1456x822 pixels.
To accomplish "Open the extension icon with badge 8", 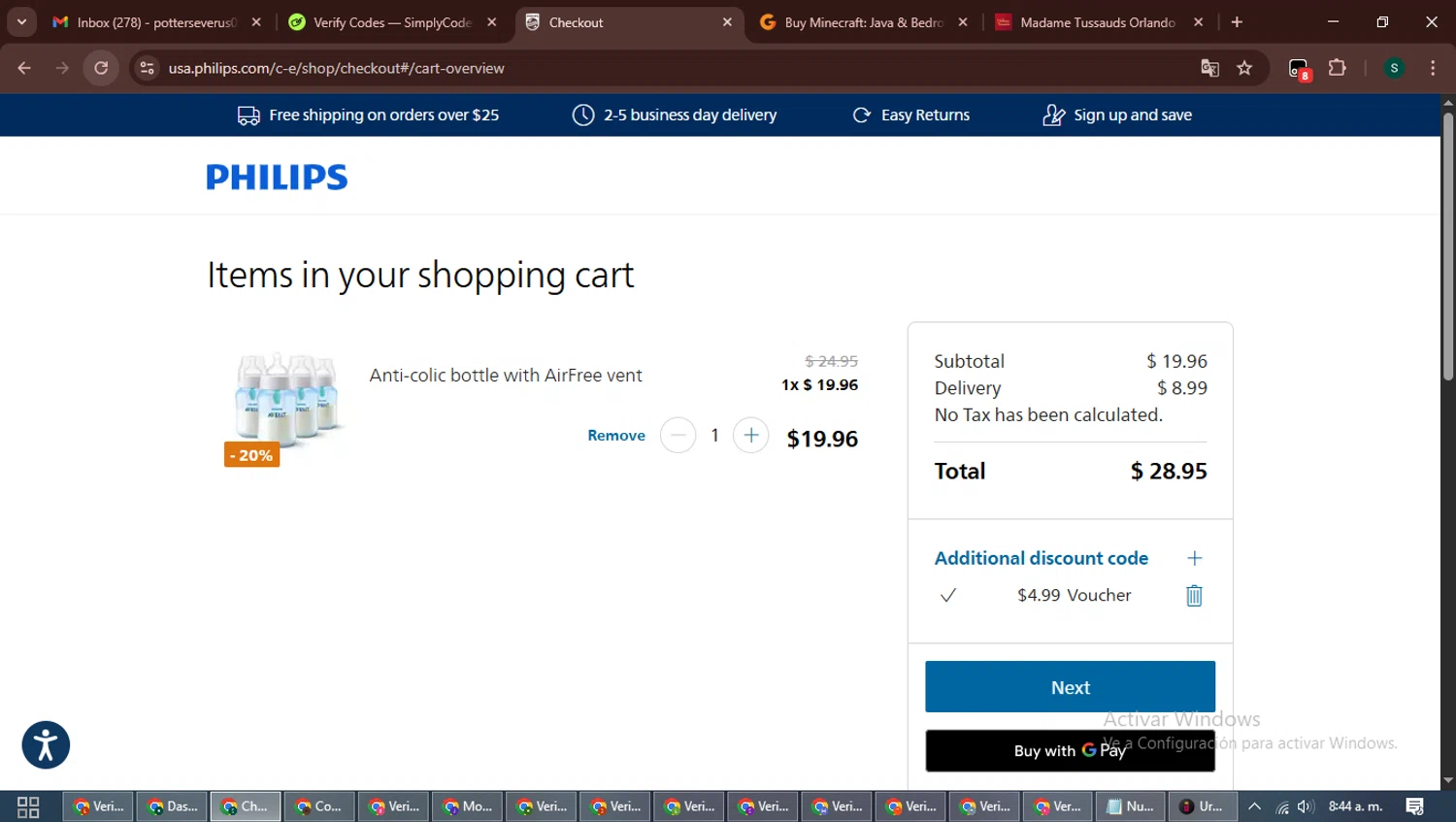I will coord(1300,69).
